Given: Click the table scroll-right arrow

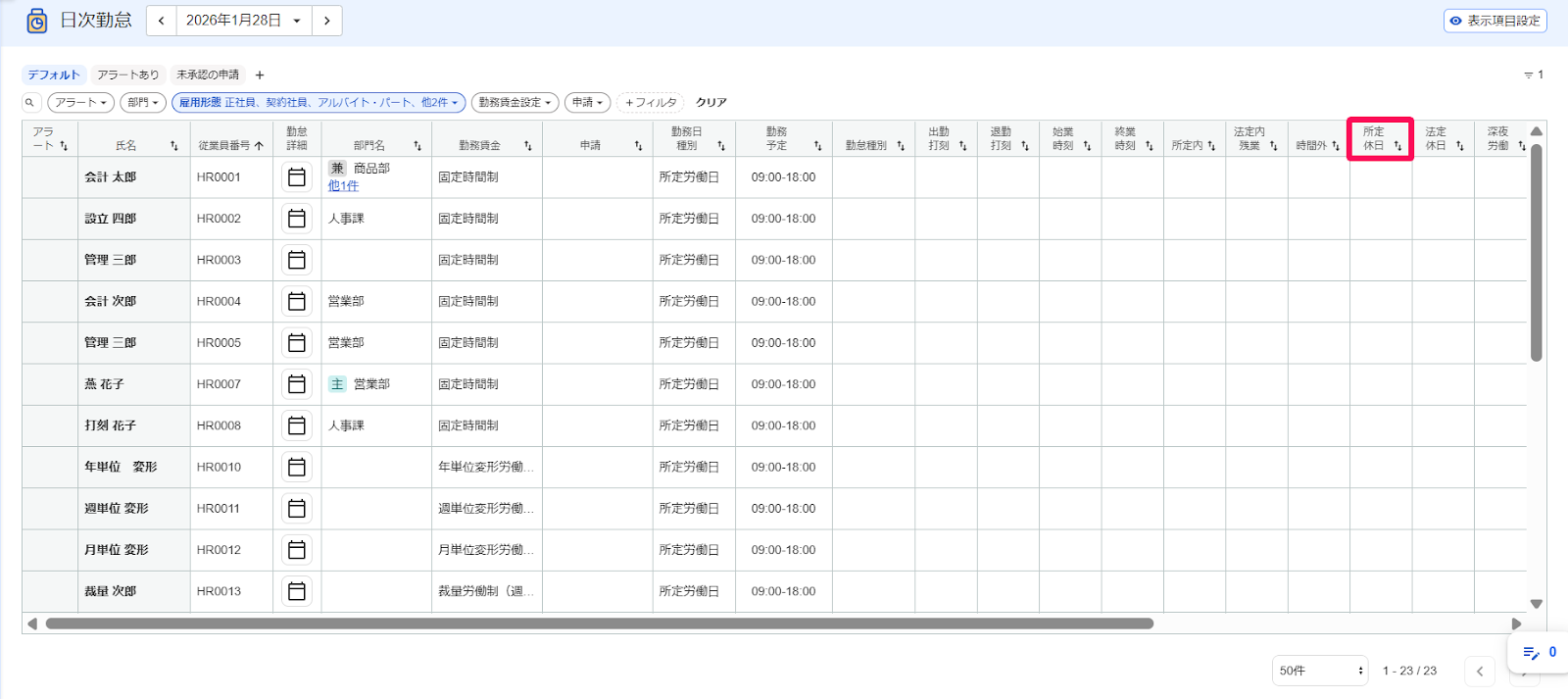Looking at the screenshot, I should tap(1517, 624).
